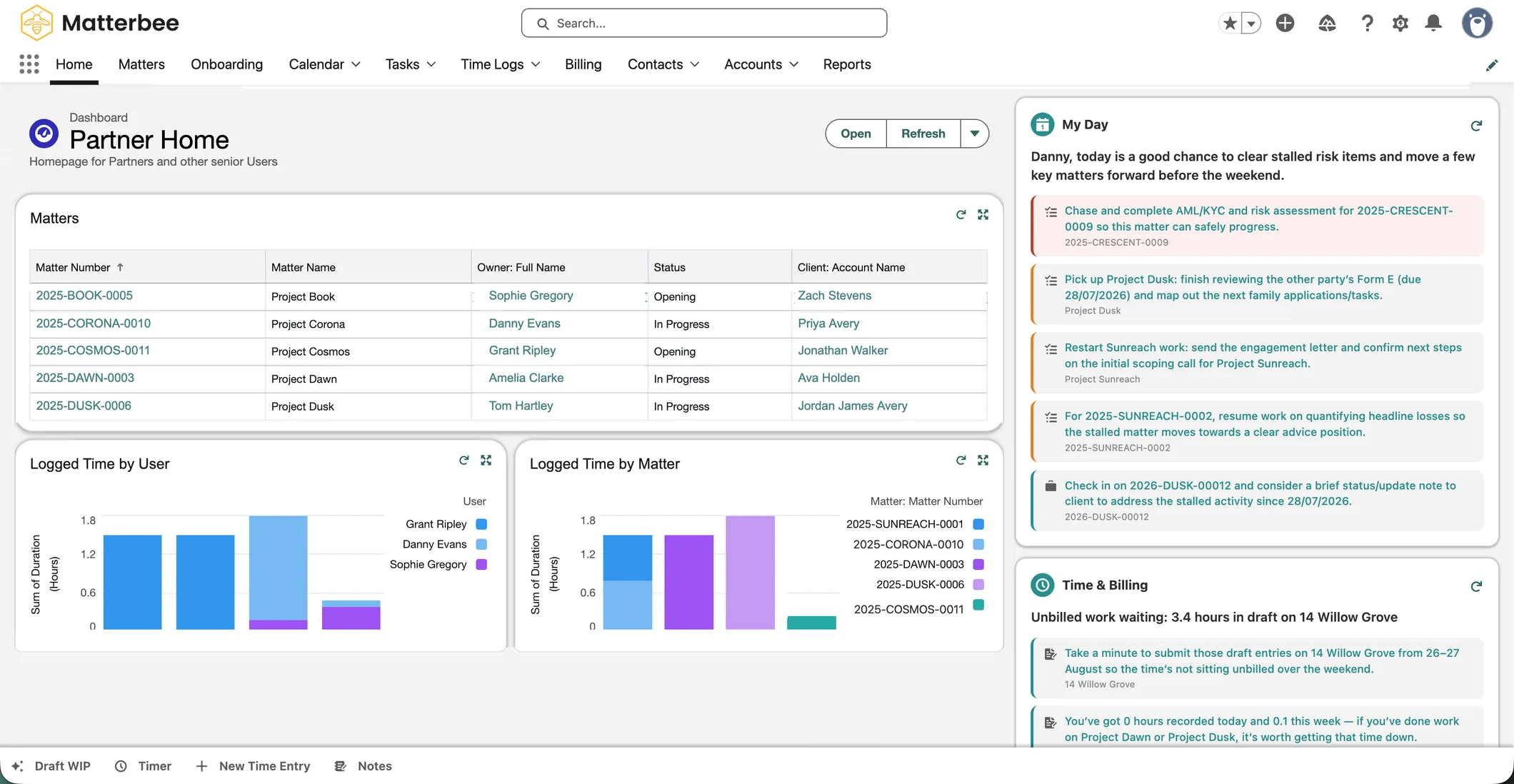Click the 2025-COSMOS-0011 legend color swatch
1514x784 pixels.
[x=979, y=605]
